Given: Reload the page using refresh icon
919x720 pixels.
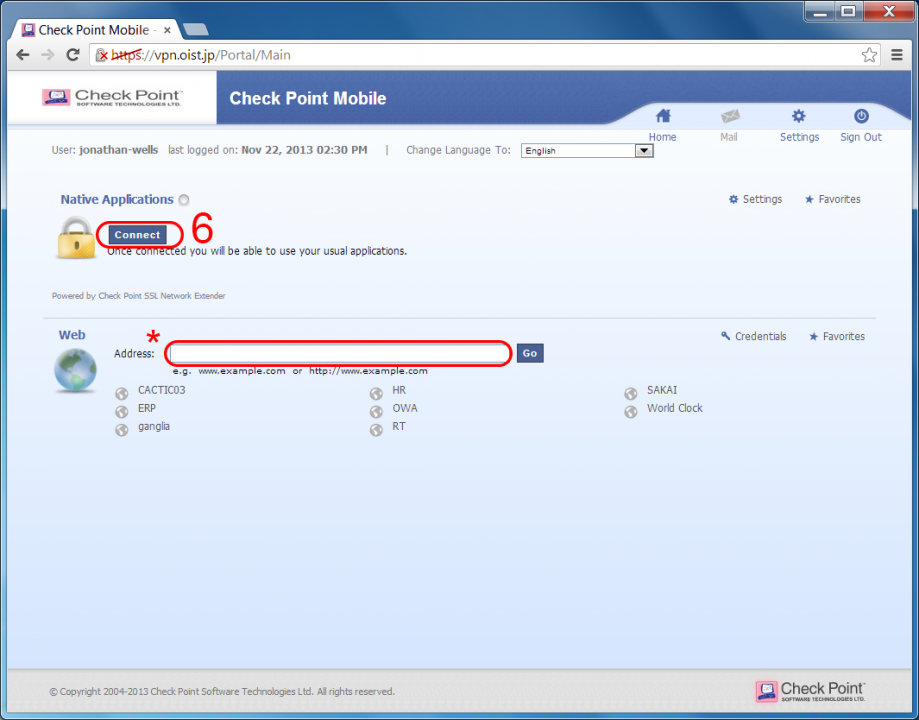Looking at the screenshot, I should [x=73, y=55].
